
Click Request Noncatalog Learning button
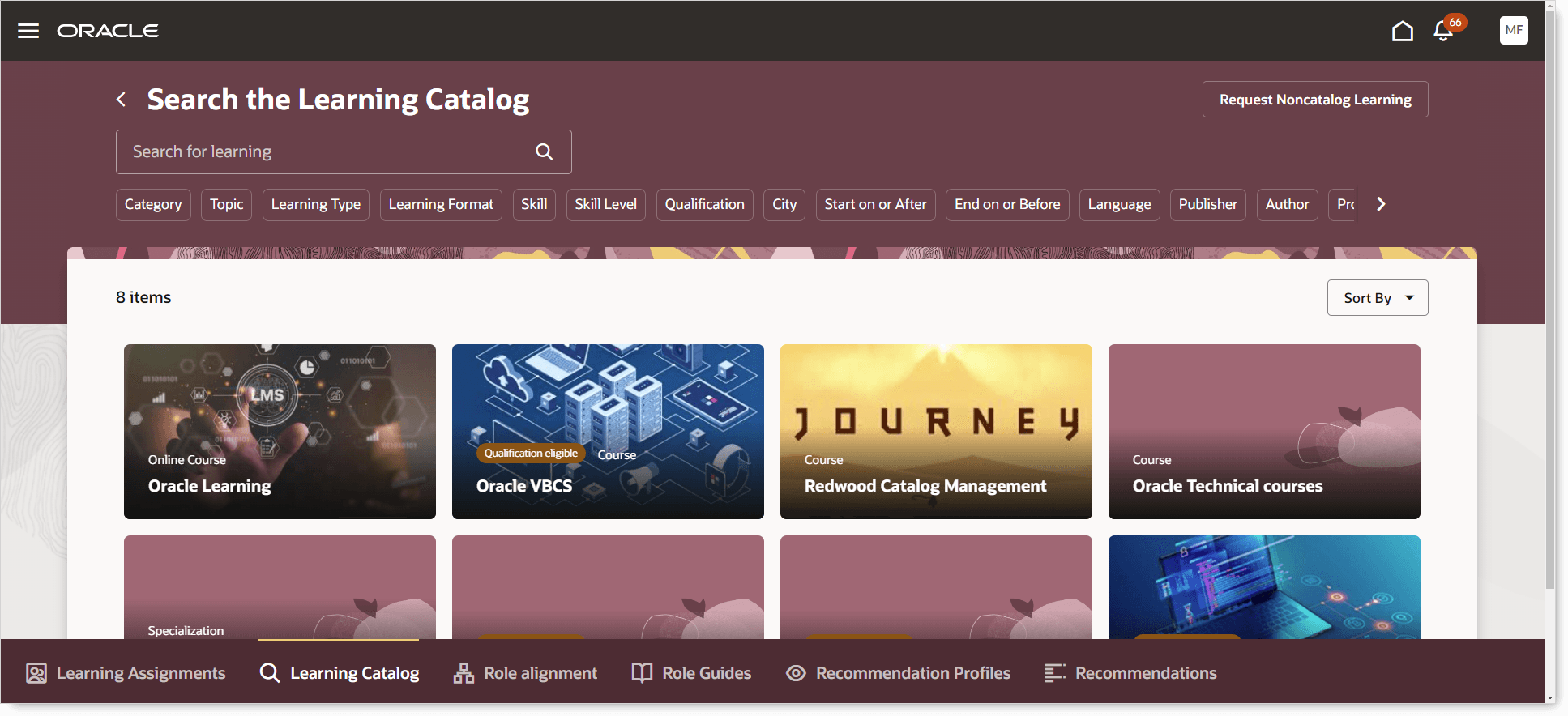click(x=1315, y=100)
